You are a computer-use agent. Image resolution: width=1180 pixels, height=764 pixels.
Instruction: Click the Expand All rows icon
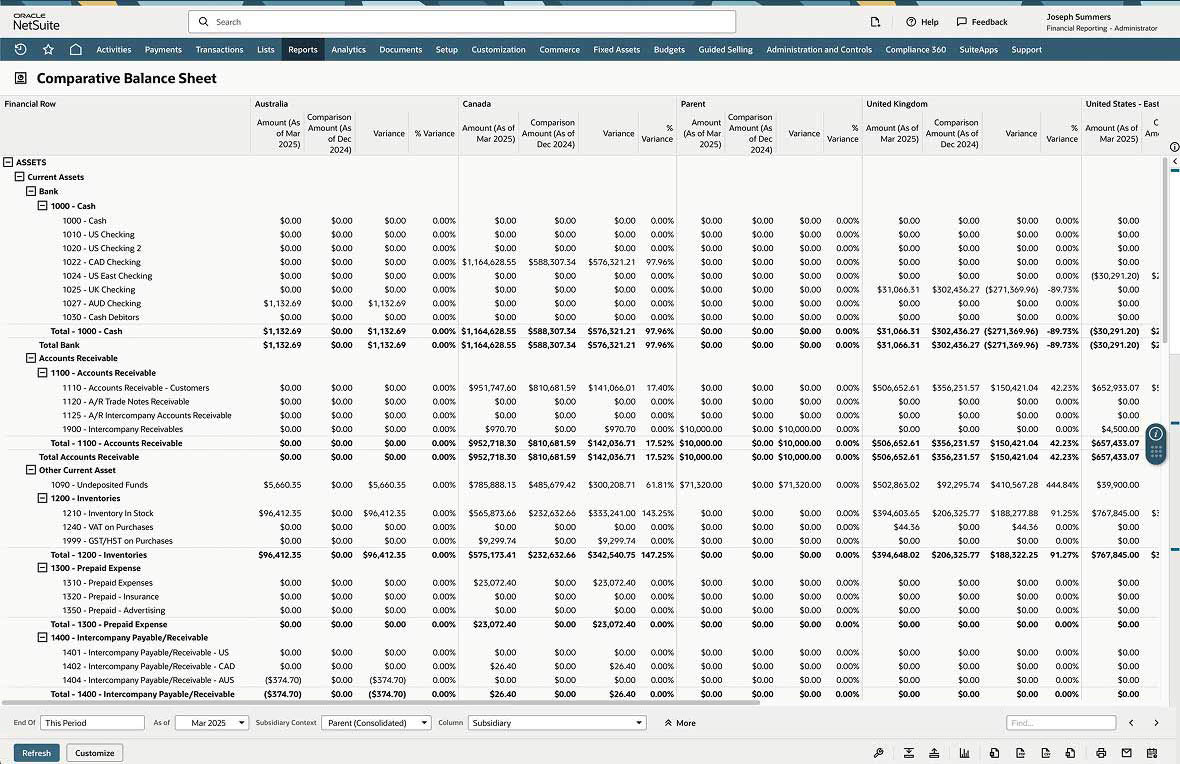click(909, 753)
